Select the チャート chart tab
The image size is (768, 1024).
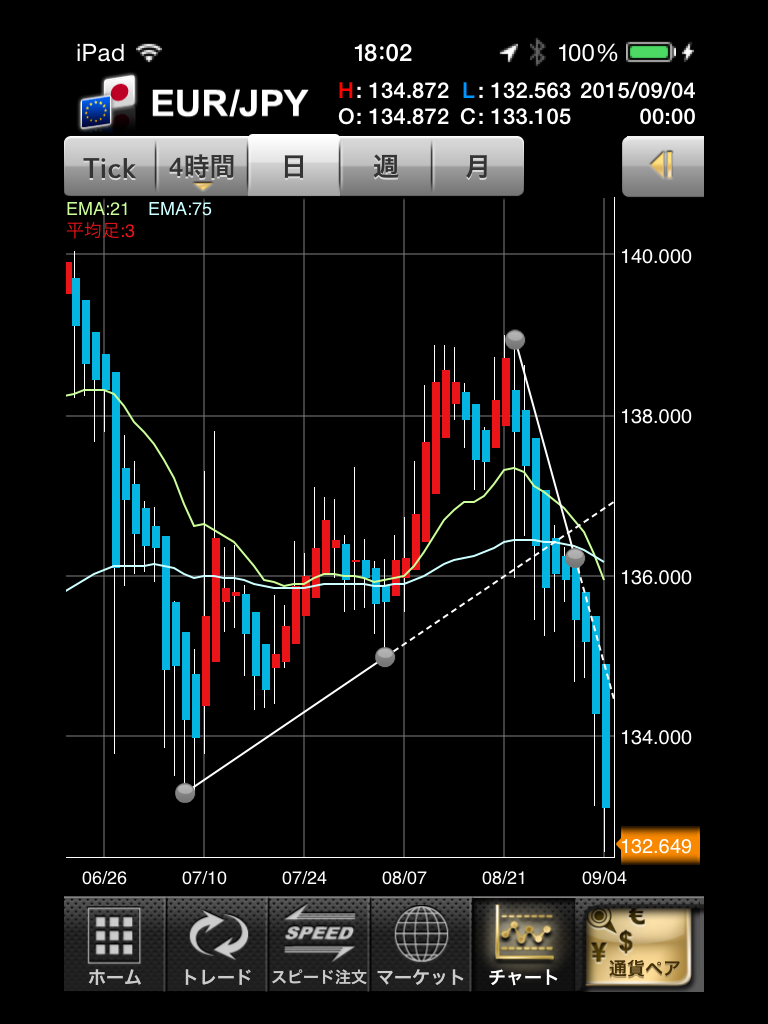click(x=523, y=944)
